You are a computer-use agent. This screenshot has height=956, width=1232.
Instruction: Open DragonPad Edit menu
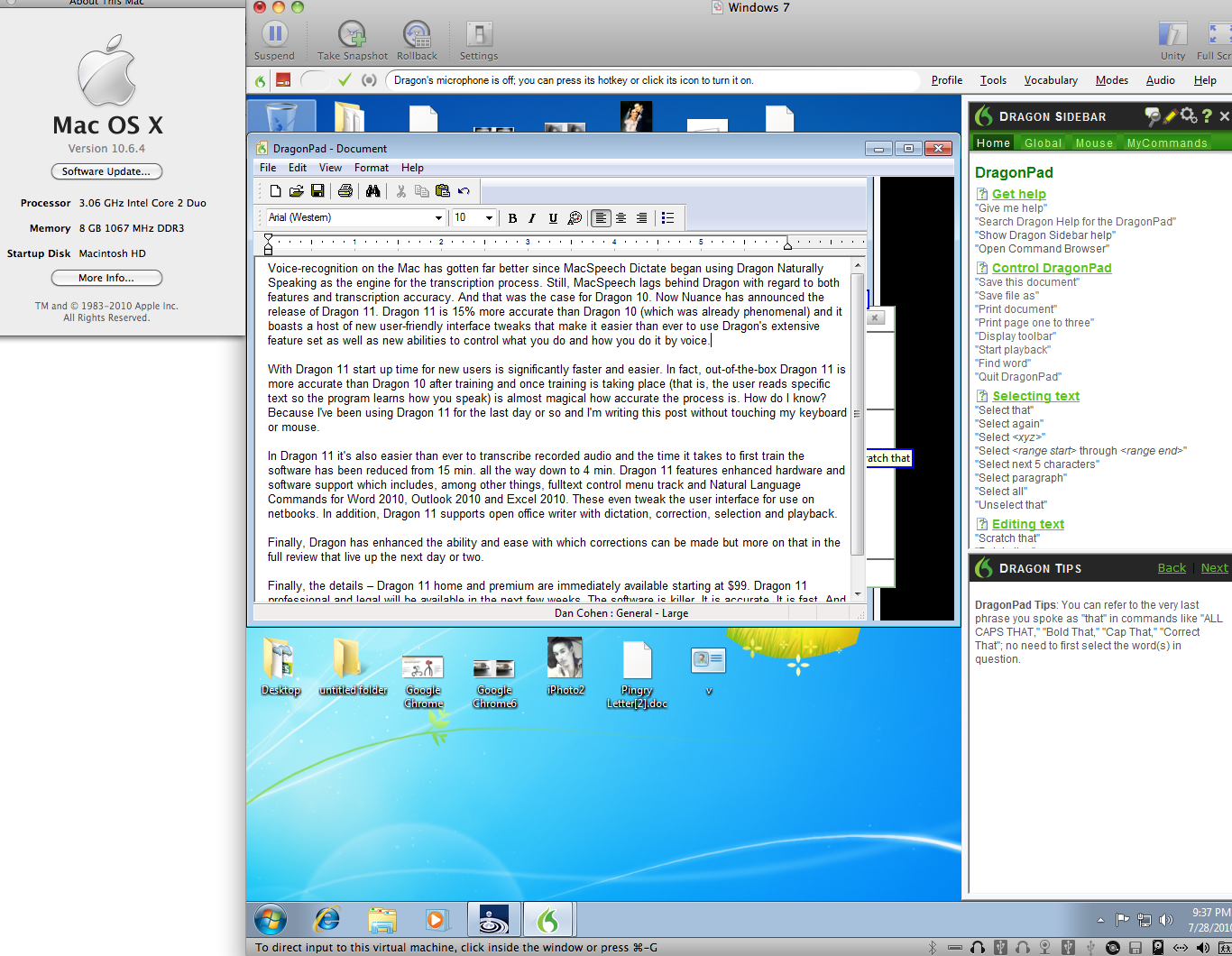point(298,168)
